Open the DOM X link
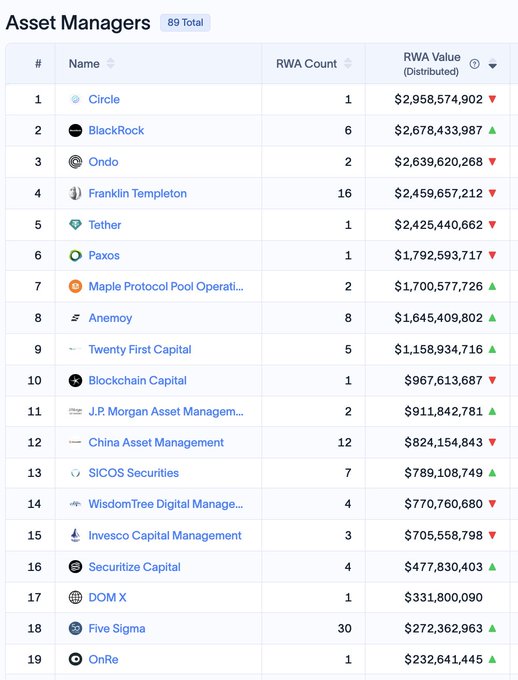 click(107, 598)
